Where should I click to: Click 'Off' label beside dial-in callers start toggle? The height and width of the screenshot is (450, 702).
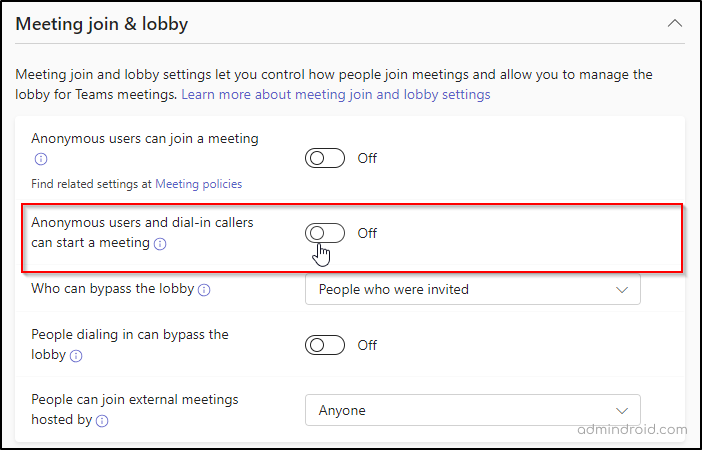coord(367,233)
